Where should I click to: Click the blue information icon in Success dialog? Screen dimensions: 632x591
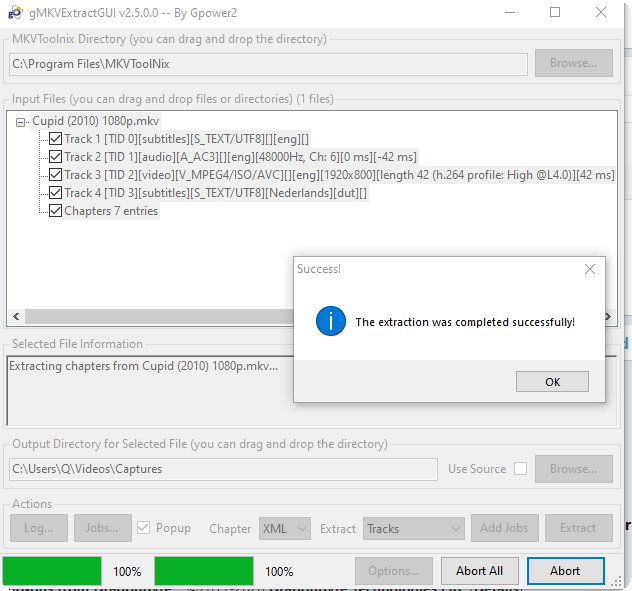point(330,322)
